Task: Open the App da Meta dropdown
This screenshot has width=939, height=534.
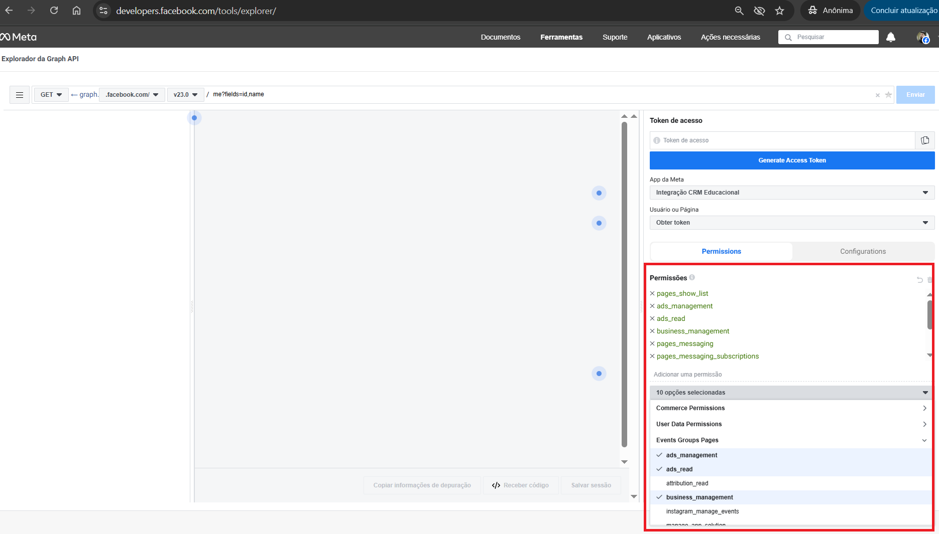Action: pyautogui.click(x=792, y=193)
